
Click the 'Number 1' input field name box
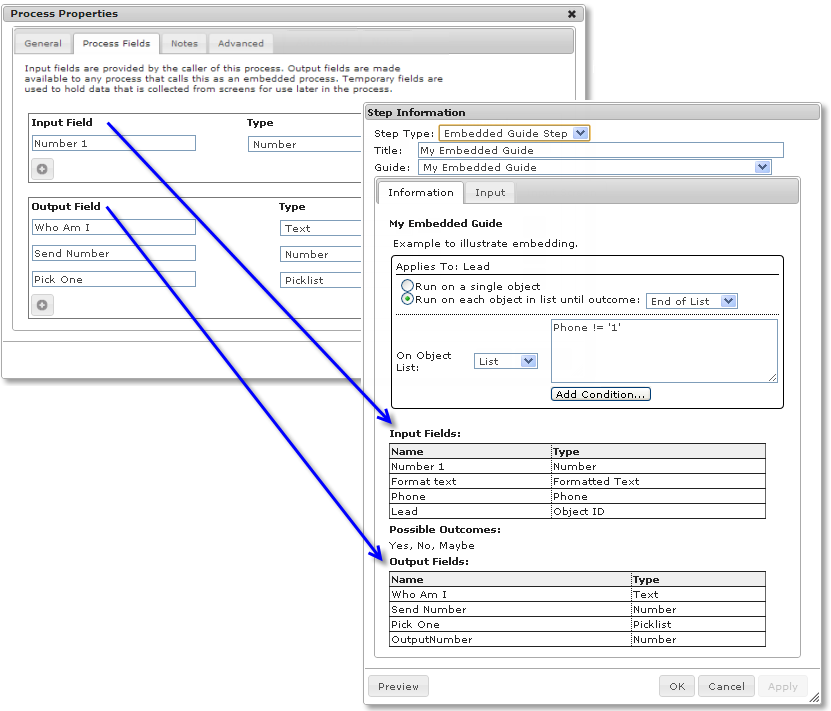114,143
